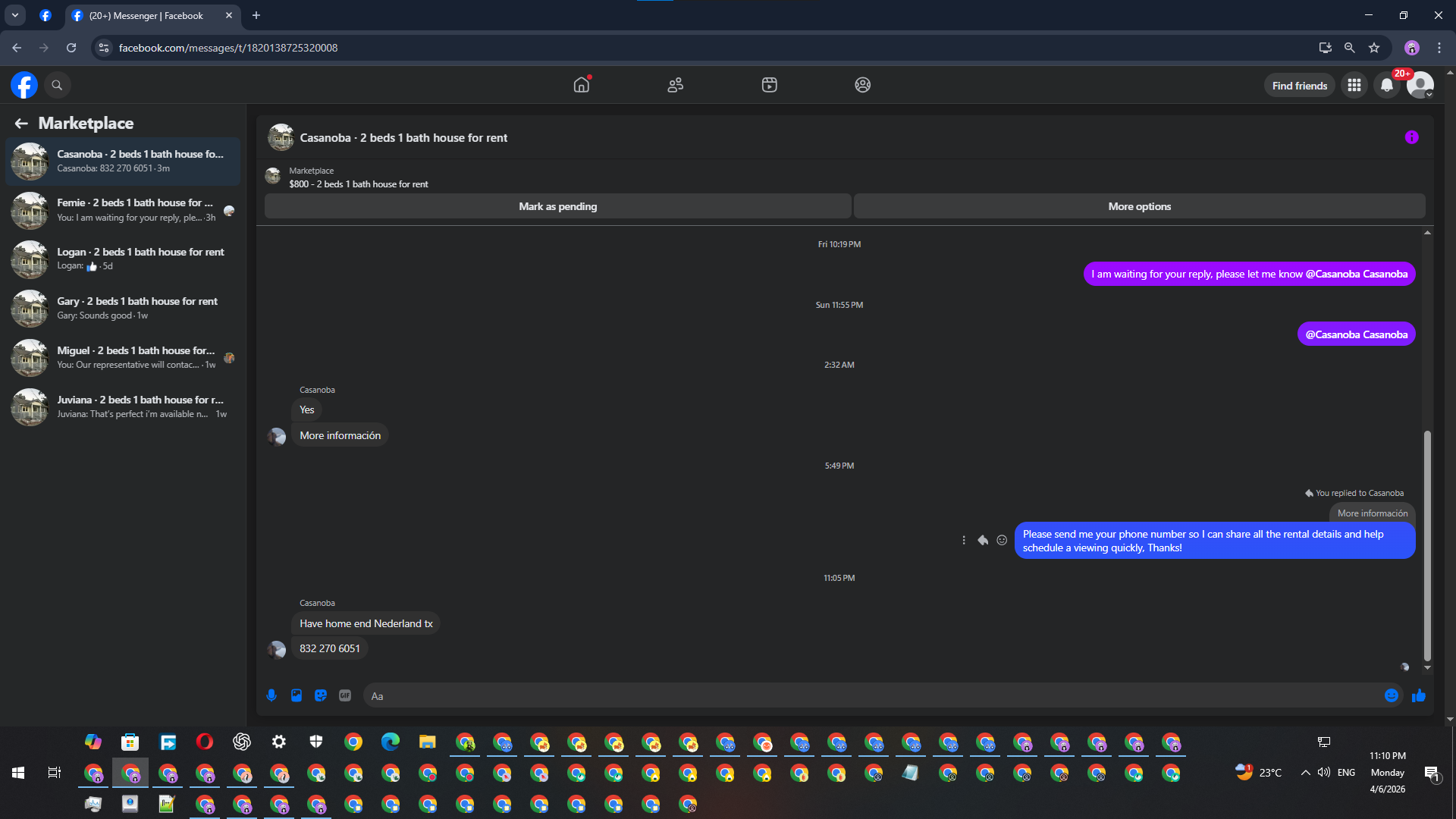Choose a GIF for the message
The width and height of the screenshot is (1456, 819).
click(345, 696)
